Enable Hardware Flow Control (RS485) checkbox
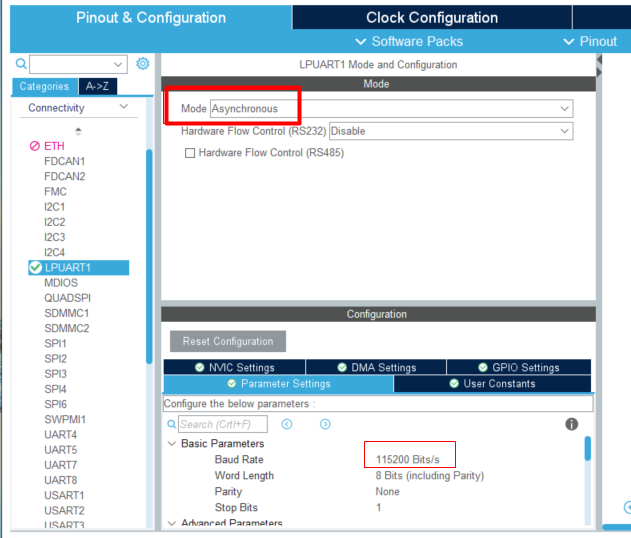 tap(190, 153)
